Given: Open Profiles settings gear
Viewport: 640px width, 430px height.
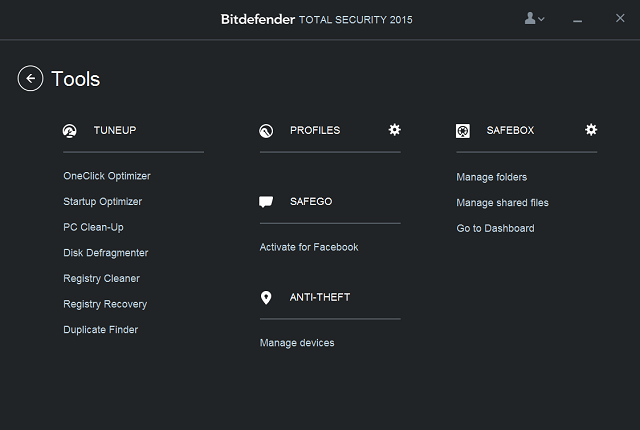Looking at the screenshot, I should coord(395,130).
